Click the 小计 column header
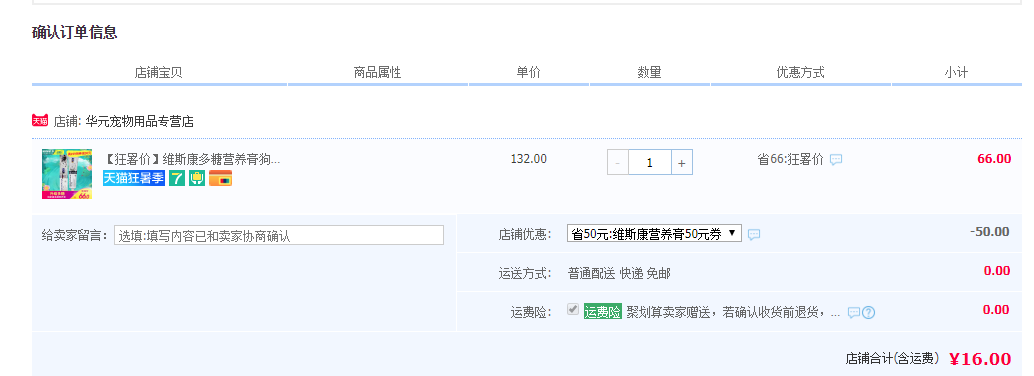The image size is (1034, 376). click(x=956, y=73)
